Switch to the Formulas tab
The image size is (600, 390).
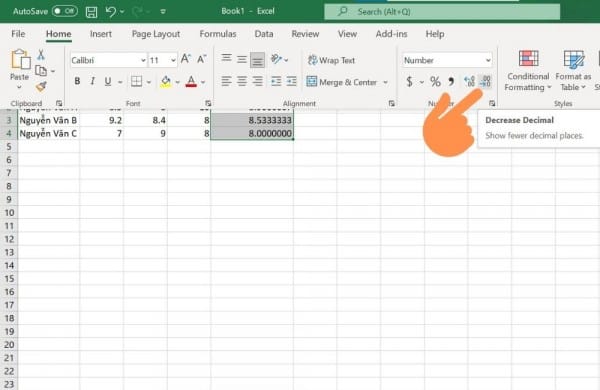pyautogui.click(x=218, y=34)
